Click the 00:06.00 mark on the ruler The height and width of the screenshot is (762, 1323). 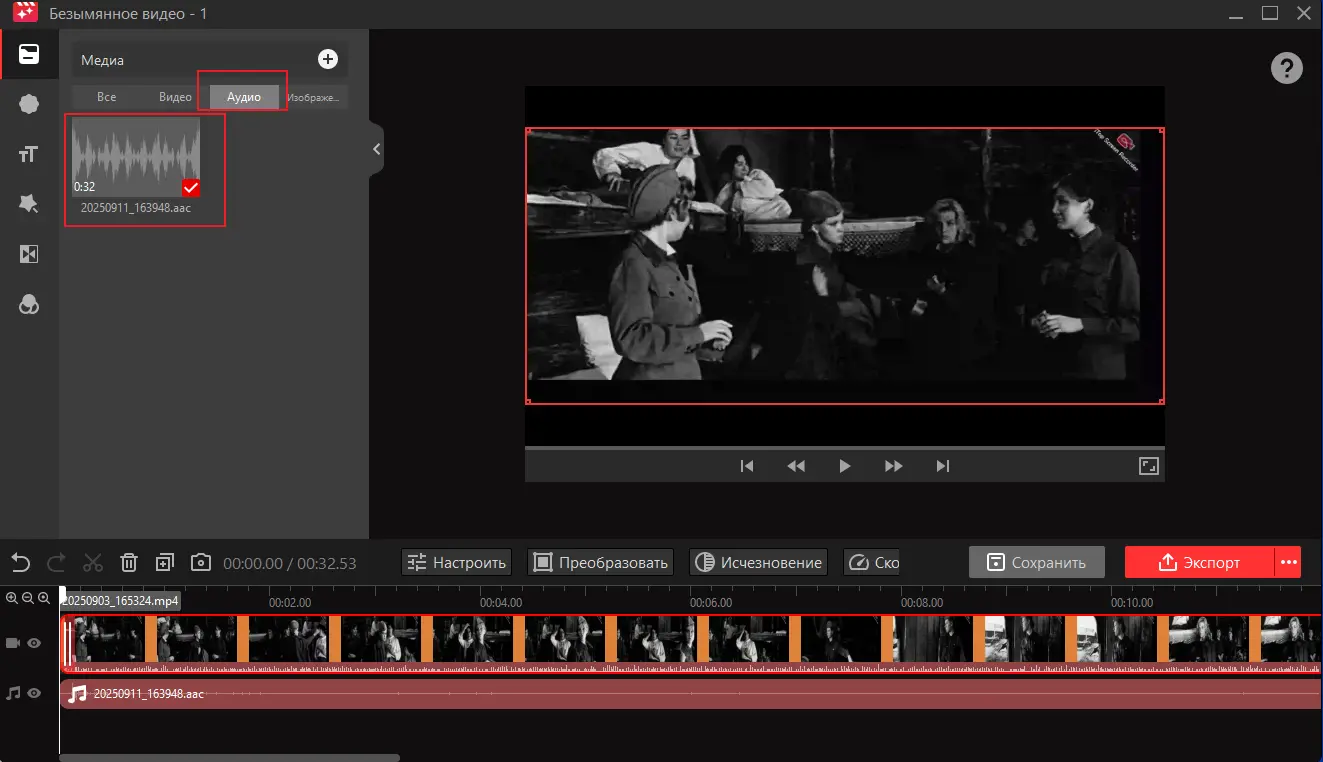711,603
